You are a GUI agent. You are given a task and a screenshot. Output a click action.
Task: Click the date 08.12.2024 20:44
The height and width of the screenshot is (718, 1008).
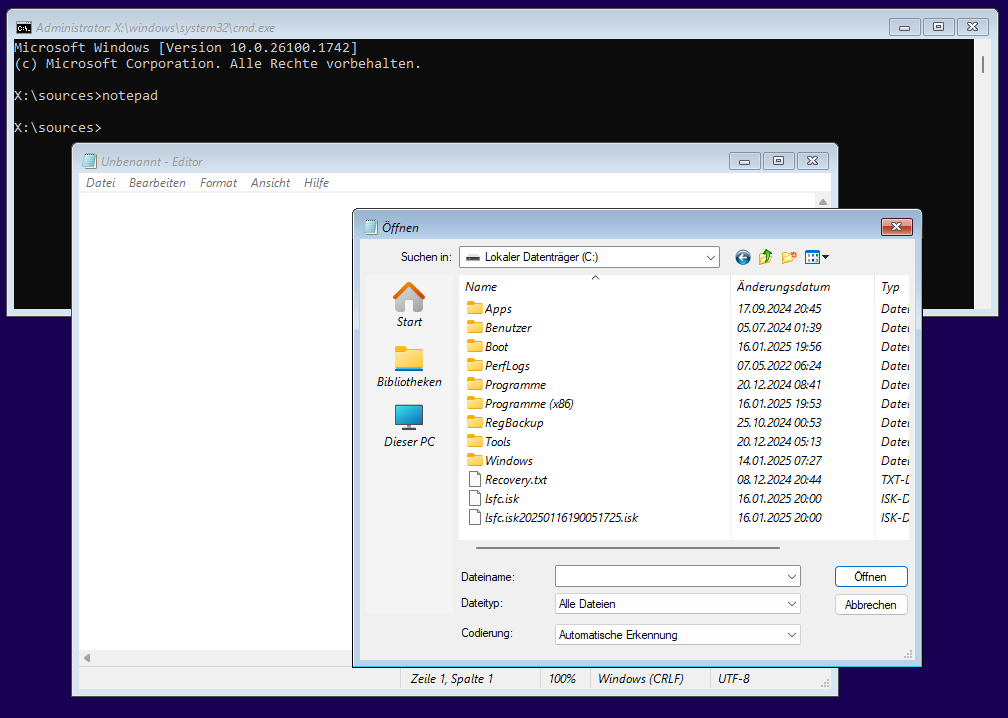pos(779,480)
